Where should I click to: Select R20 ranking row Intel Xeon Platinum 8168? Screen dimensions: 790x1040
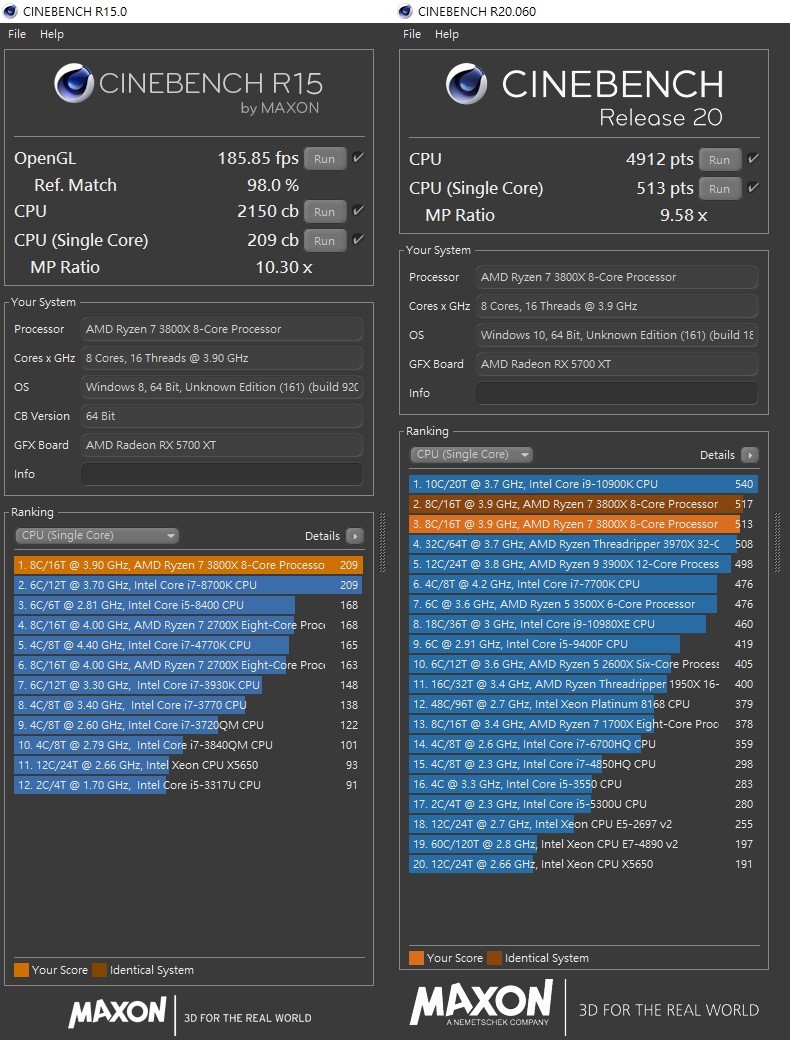pos(584,704)
